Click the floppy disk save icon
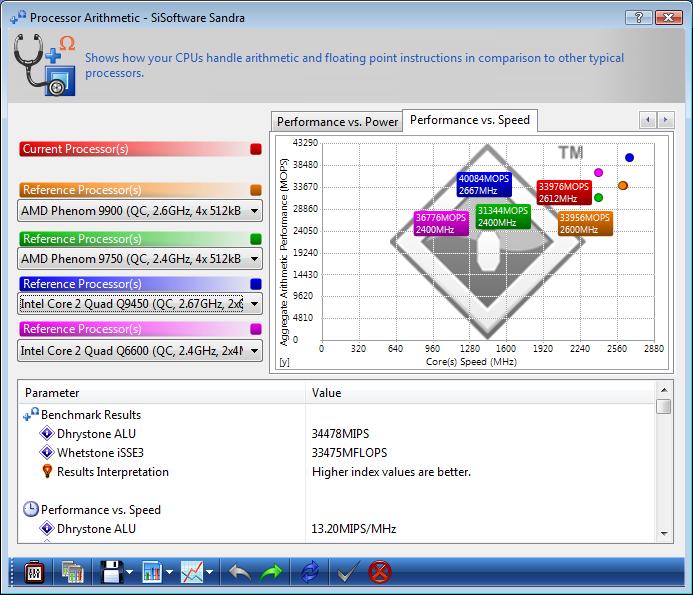The image size is (693, 595). (x=112, y=573)
